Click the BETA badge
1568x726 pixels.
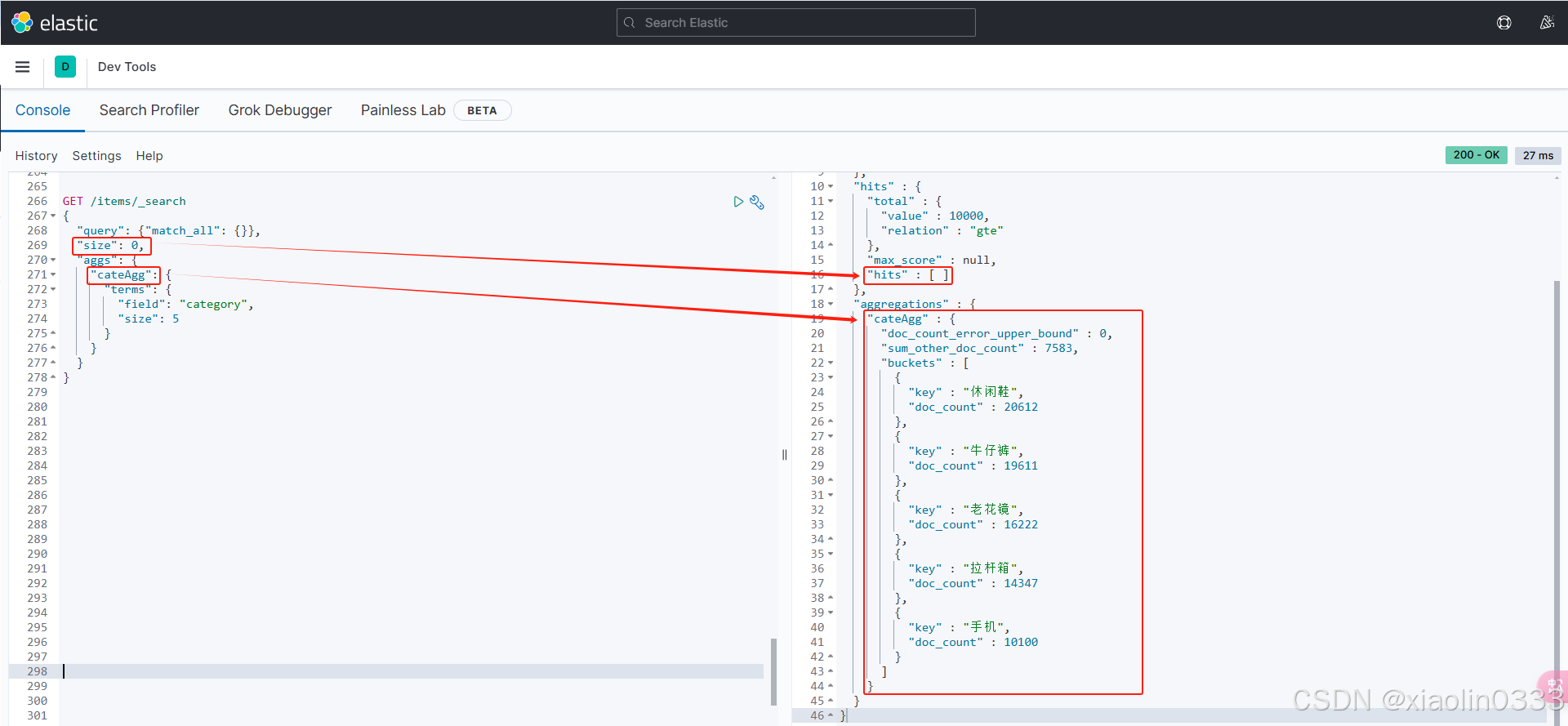coord(482,110)
